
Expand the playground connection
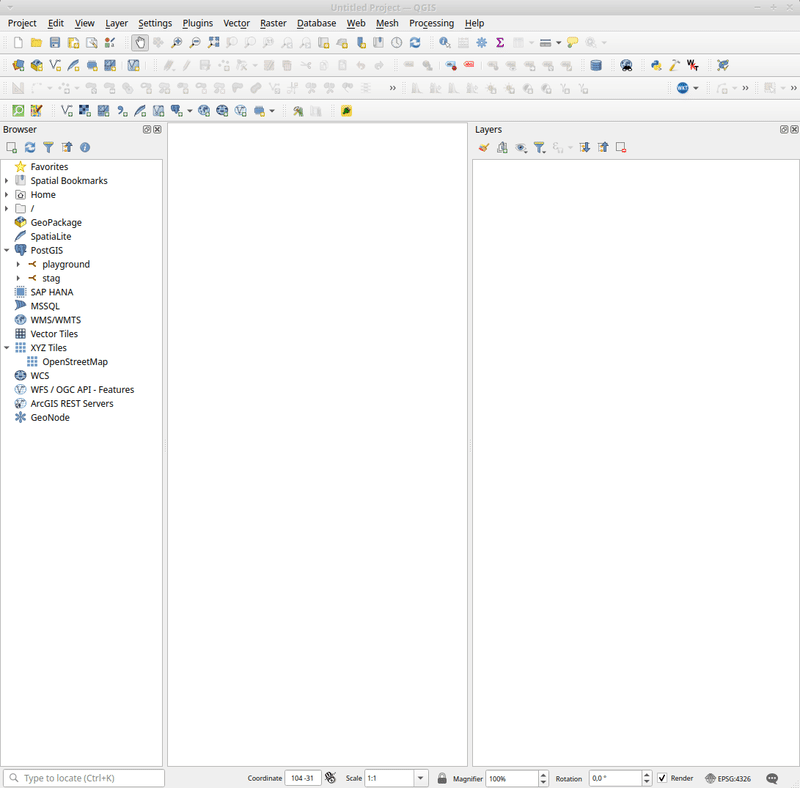[18, 264]
